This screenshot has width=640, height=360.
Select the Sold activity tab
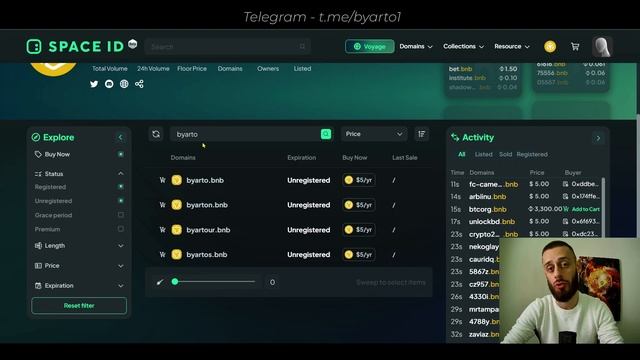coord(505,154)
